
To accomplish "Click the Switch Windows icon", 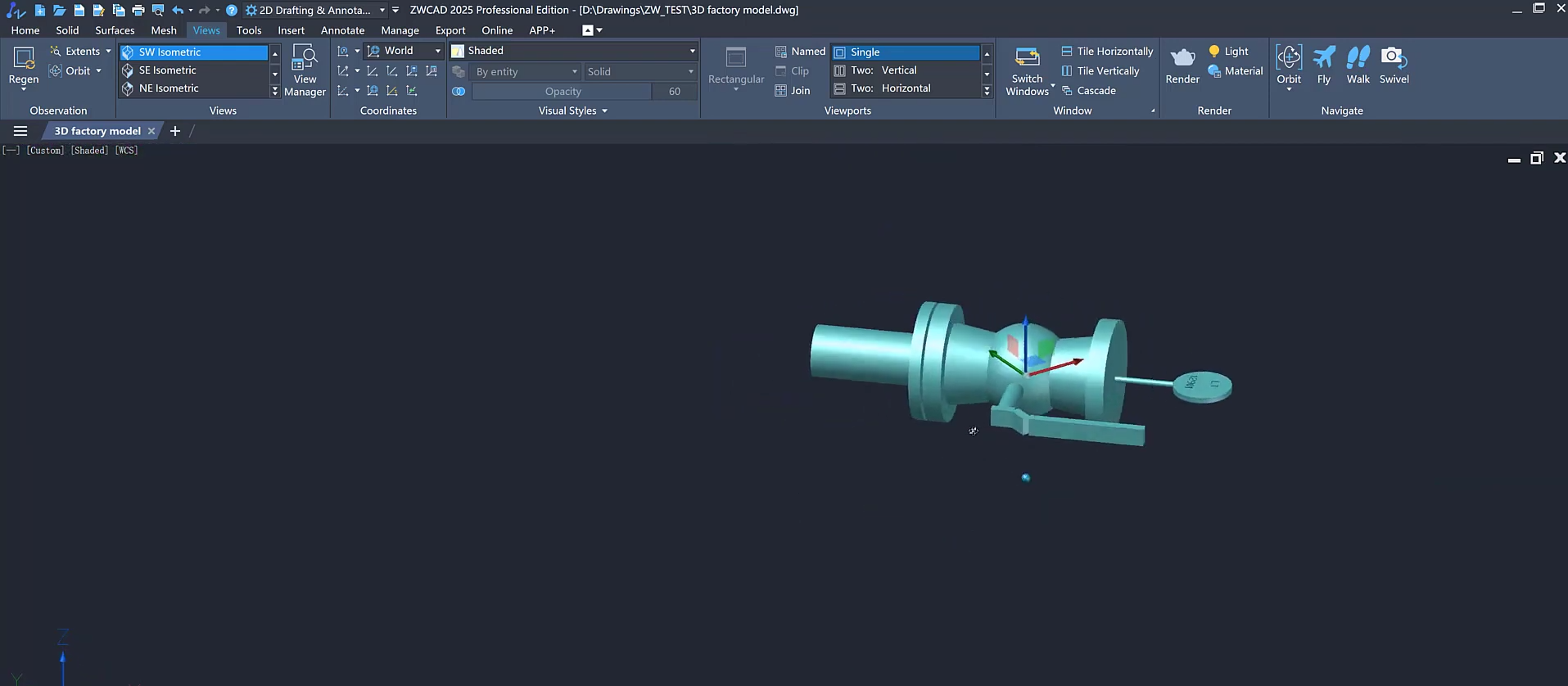I will 1027,58.
